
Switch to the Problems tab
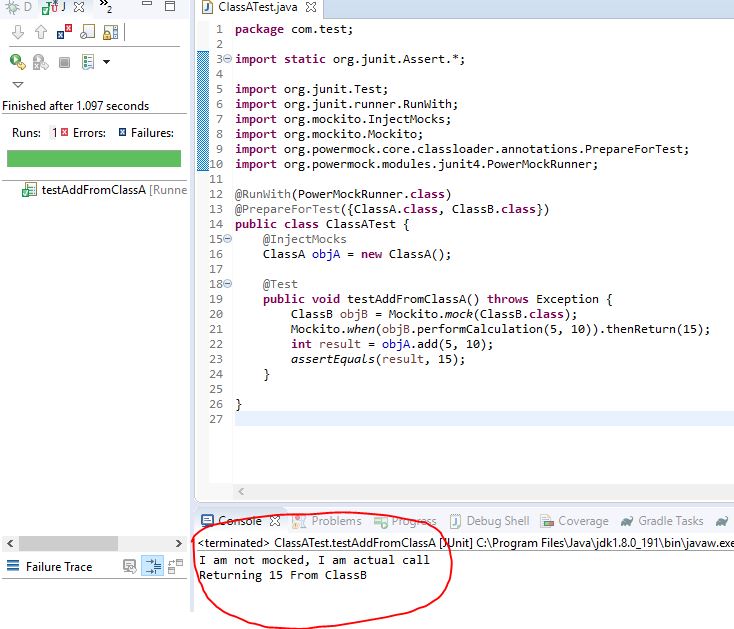pos(327,521)
